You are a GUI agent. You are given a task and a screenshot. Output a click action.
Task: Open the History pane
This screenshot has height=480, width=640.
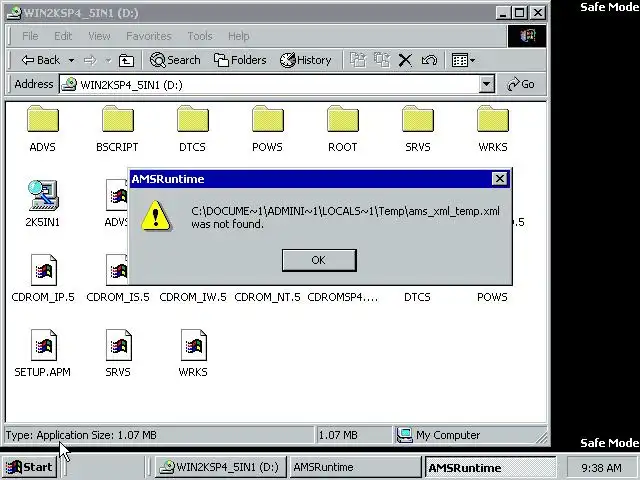(x=305, y=60)
